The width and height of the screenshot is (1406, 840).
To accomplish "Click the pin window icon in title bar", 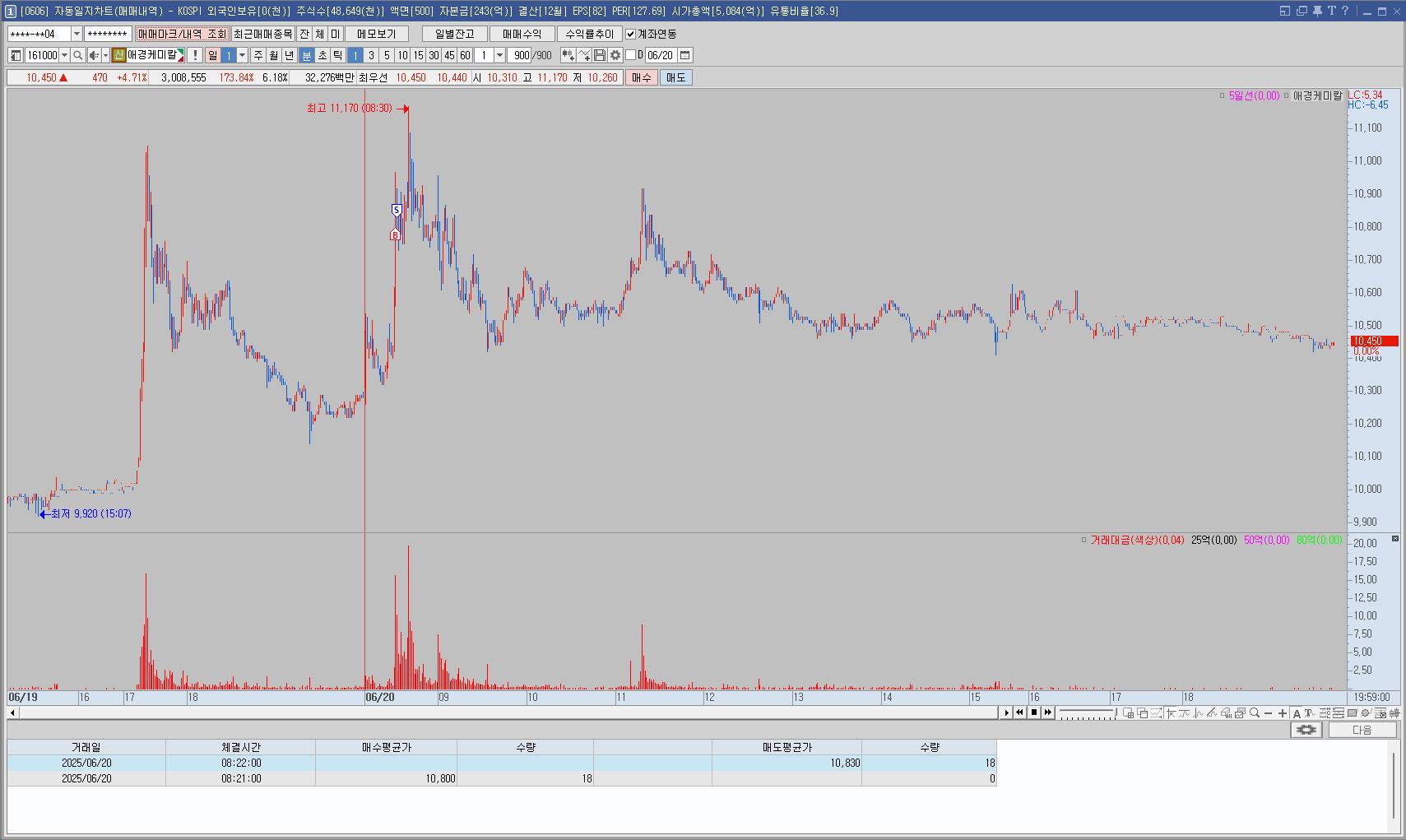I will (1317, 11).
